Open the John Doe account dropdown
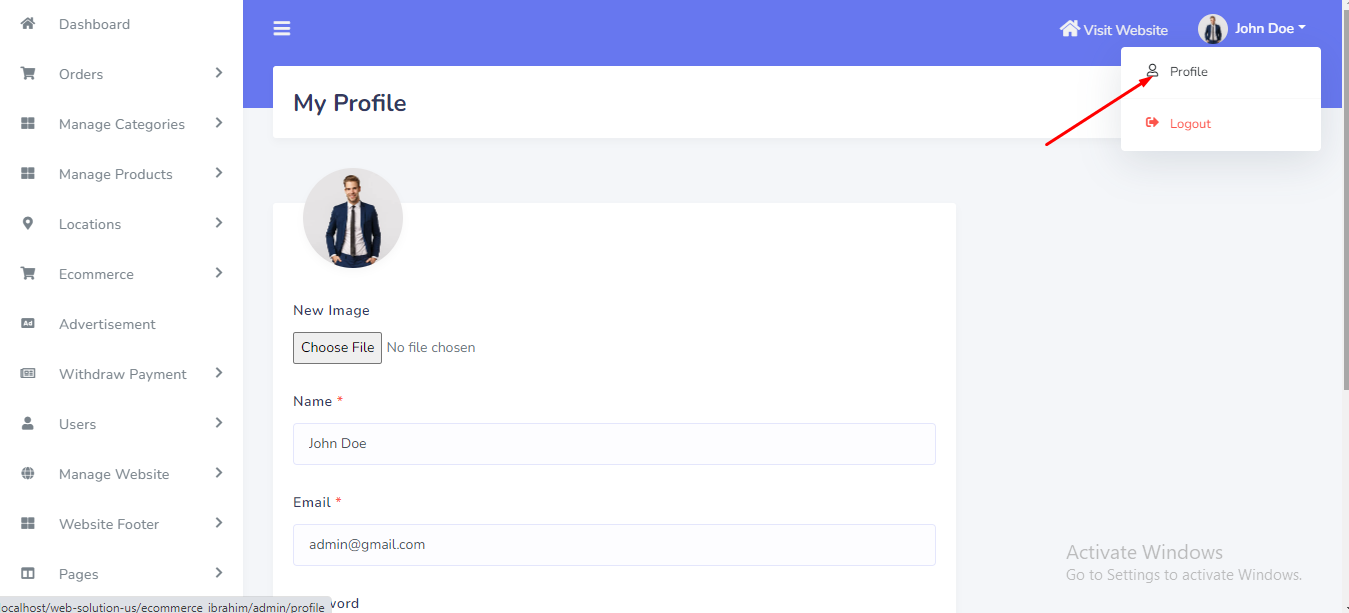The width and height of the screenshot is (1349, 613). (1253, 29)
